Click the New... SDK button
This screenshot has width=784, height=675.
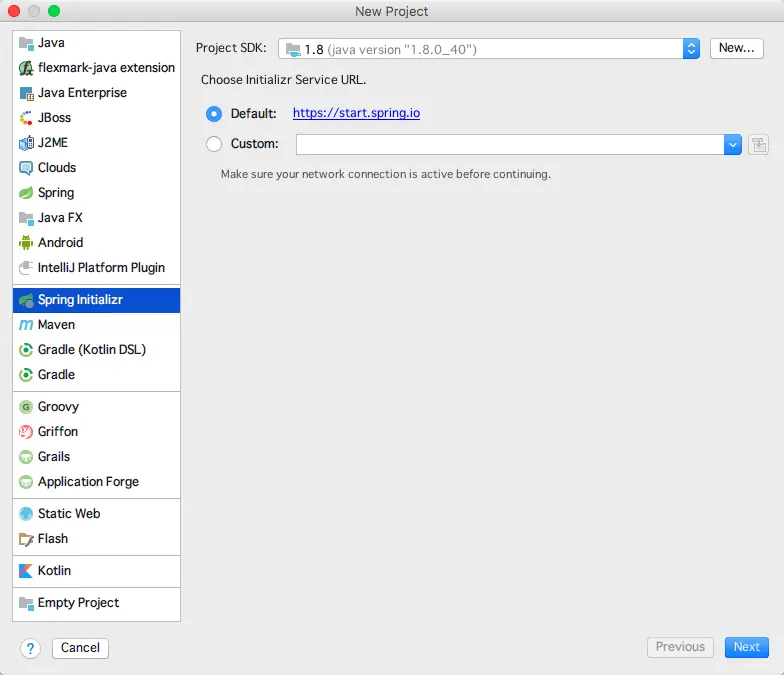pos(736,48)
